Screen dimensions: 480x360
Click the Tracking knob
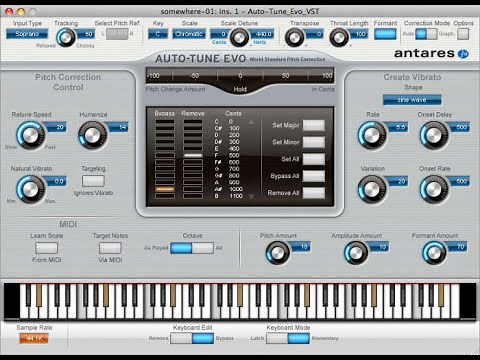tap(66, 38)
